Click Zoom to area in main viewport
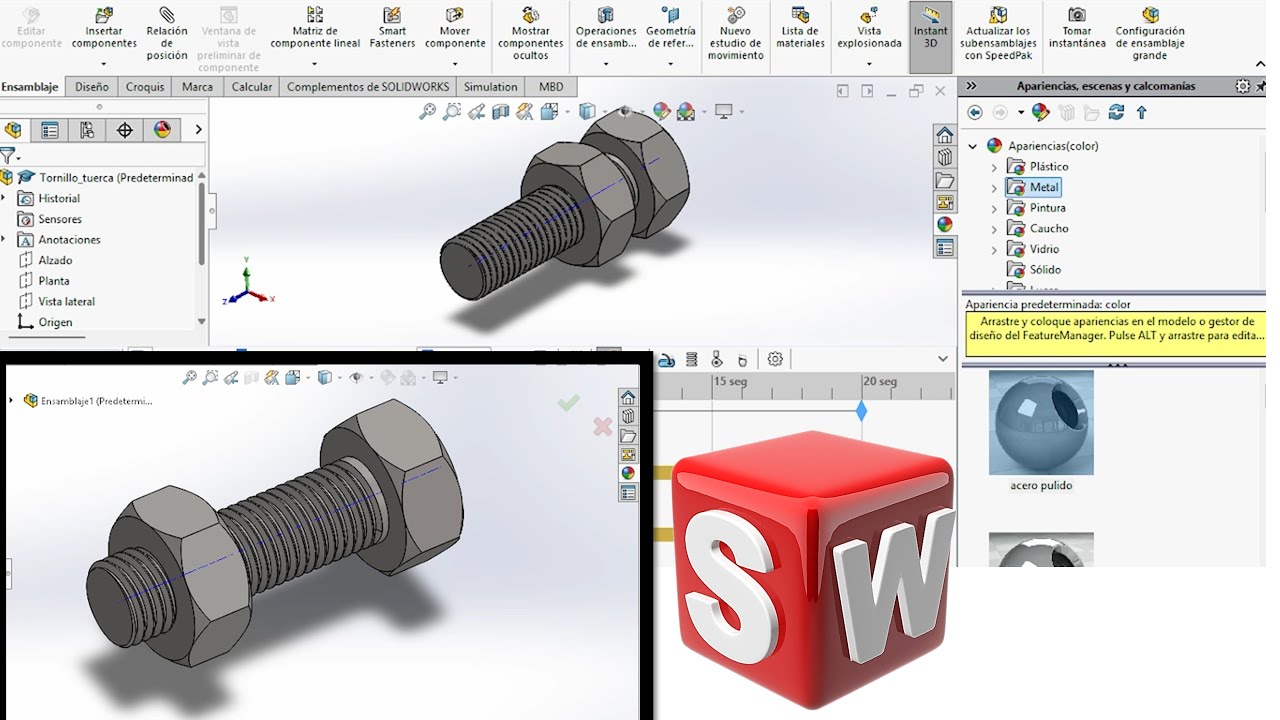The height and width of the screenshot is (720, 1280). click(452, 111)
